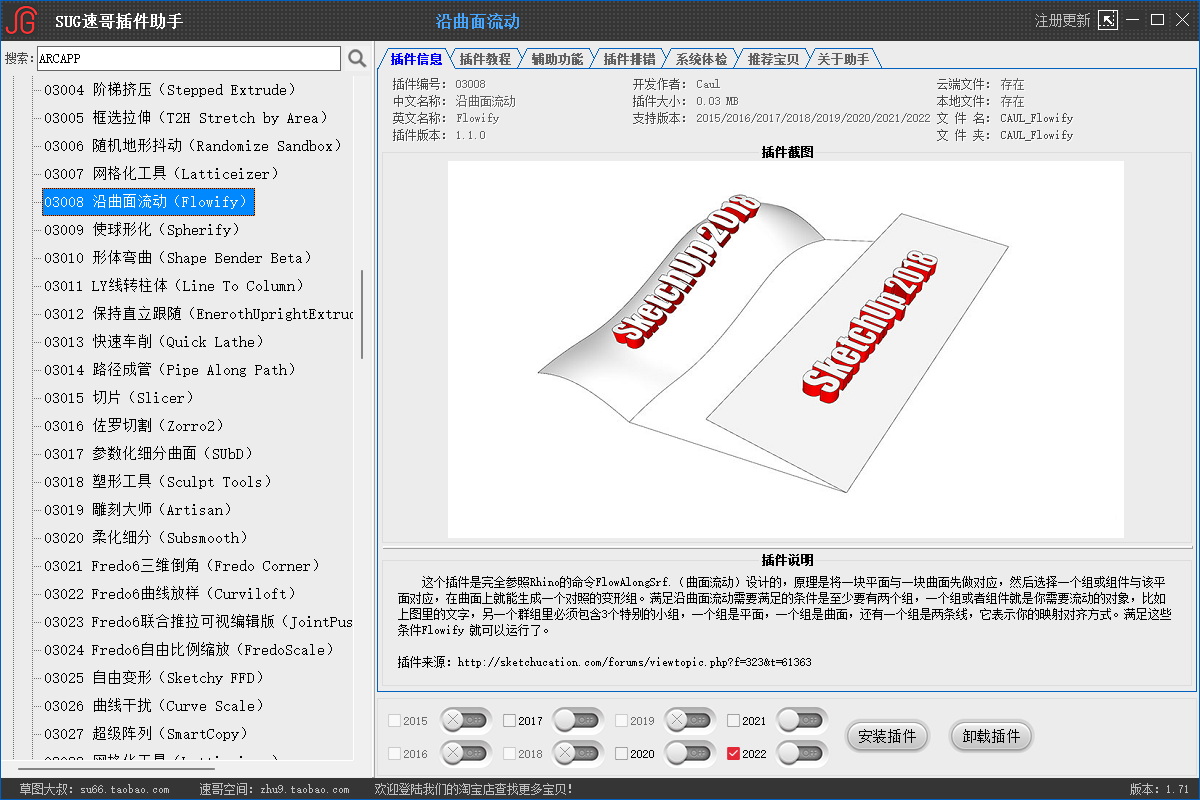Select 03019 雕刻大师 (Artisan)

pos(138,510)
